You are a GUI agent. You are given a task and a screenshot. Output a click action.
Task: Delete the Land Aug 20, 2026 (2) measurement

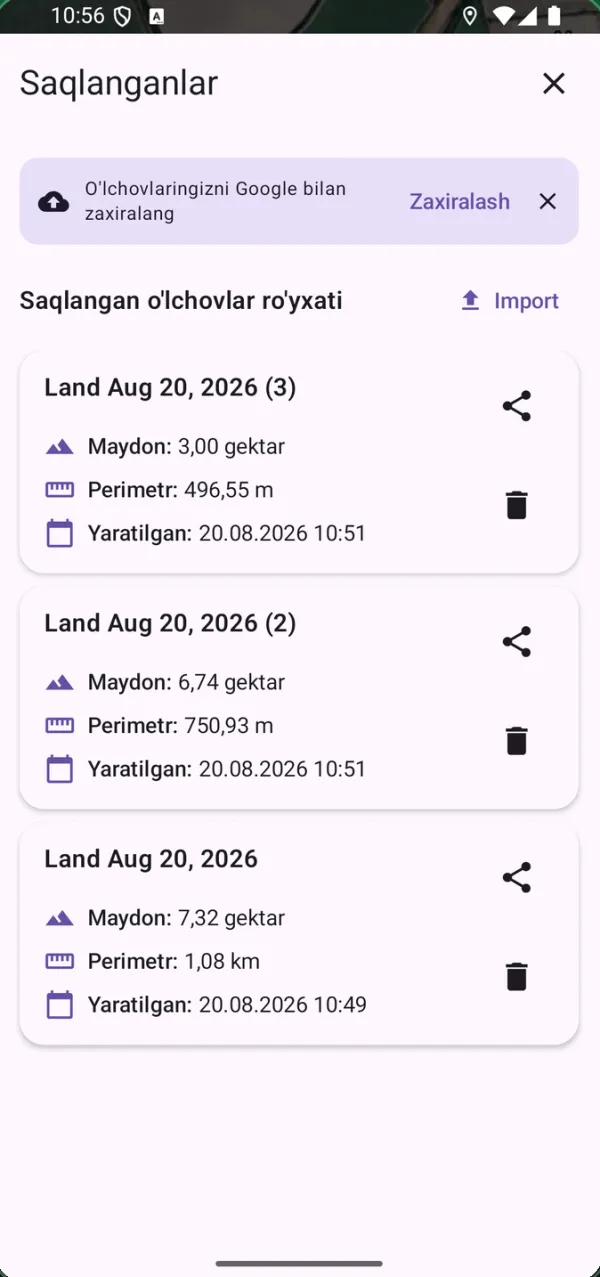click(x=516, y=741)
